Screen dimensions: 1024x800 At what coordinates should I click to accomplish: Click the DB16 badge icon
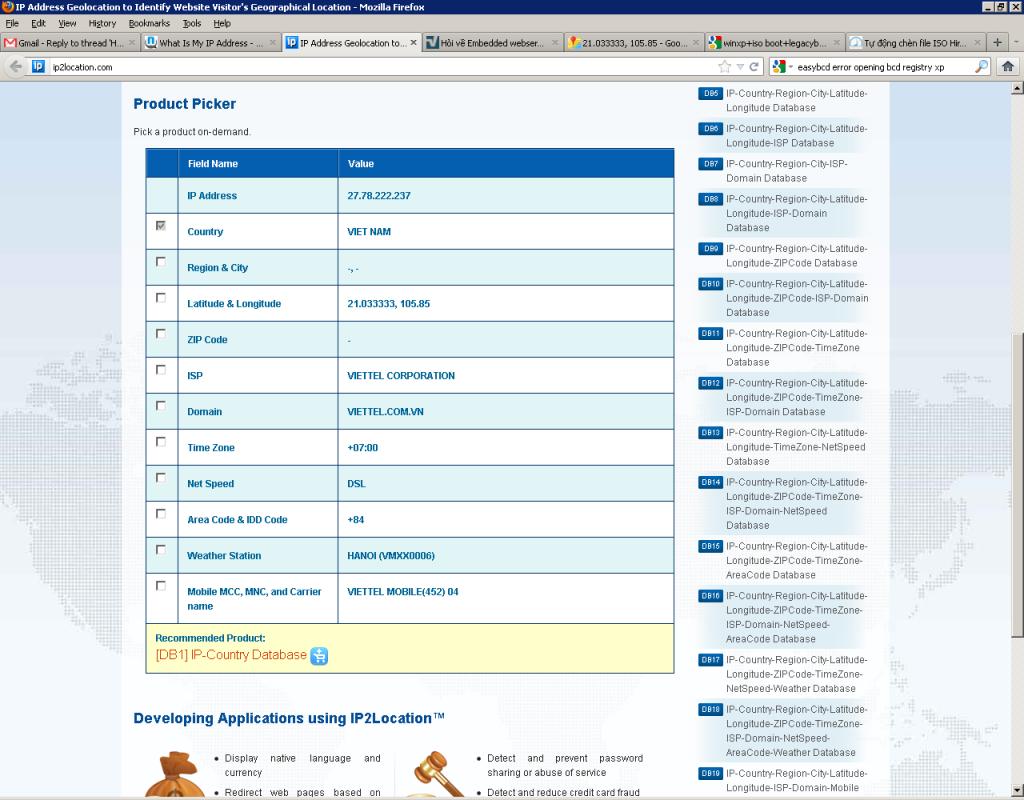710,596
